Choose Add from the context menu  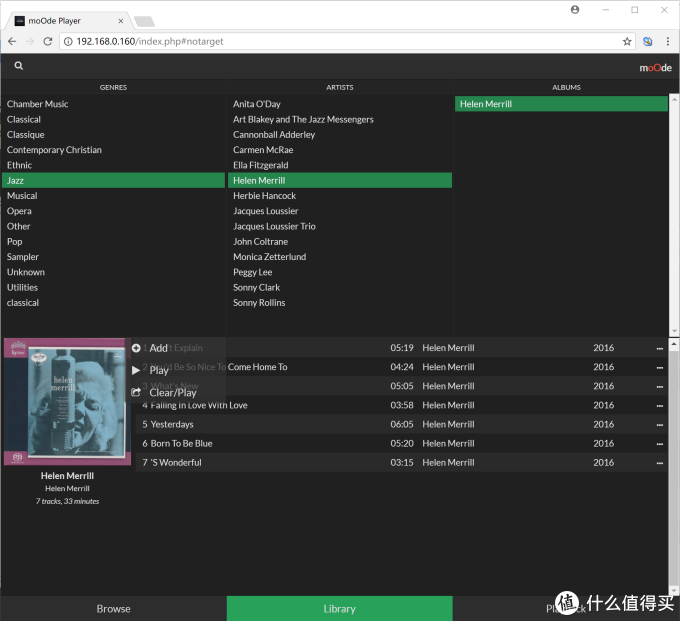158,348
